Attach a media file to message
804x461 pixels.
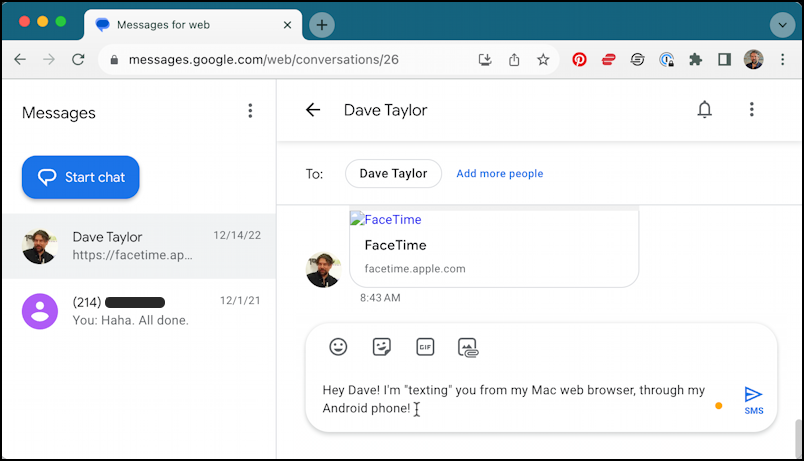point(468,347)
